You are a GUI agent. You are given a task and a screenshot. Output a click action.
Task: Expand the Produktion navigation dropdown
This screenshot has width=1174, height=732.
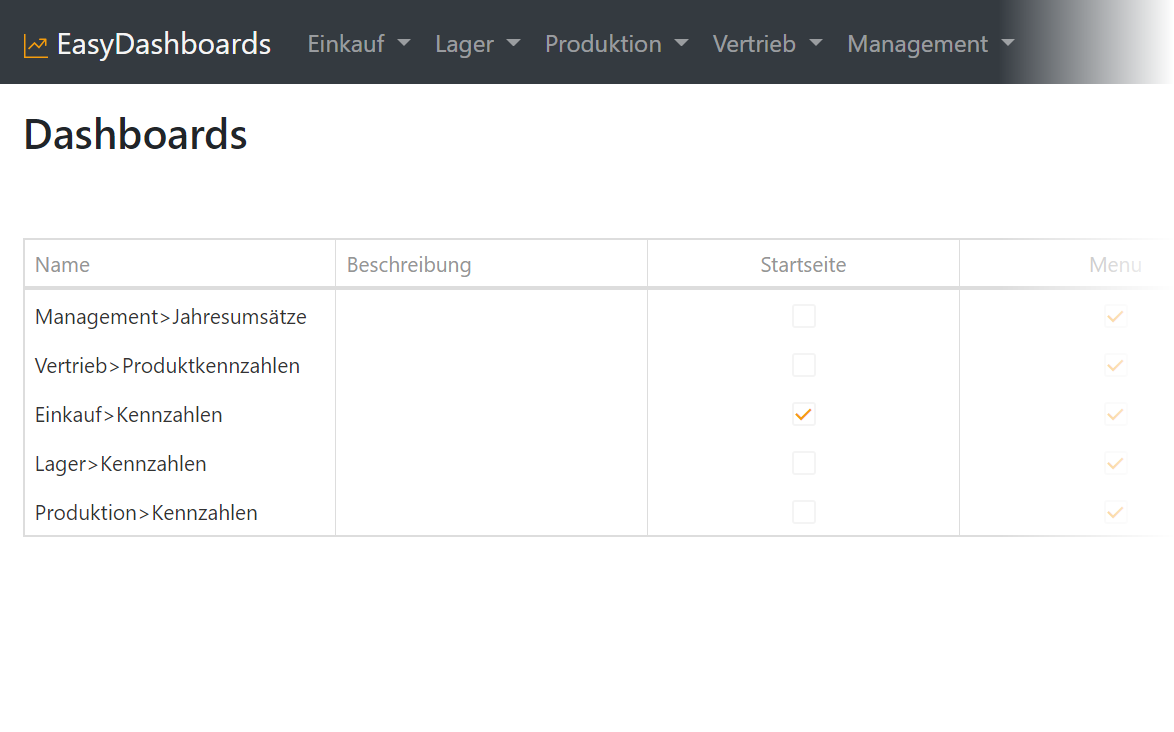click(616, 44)
